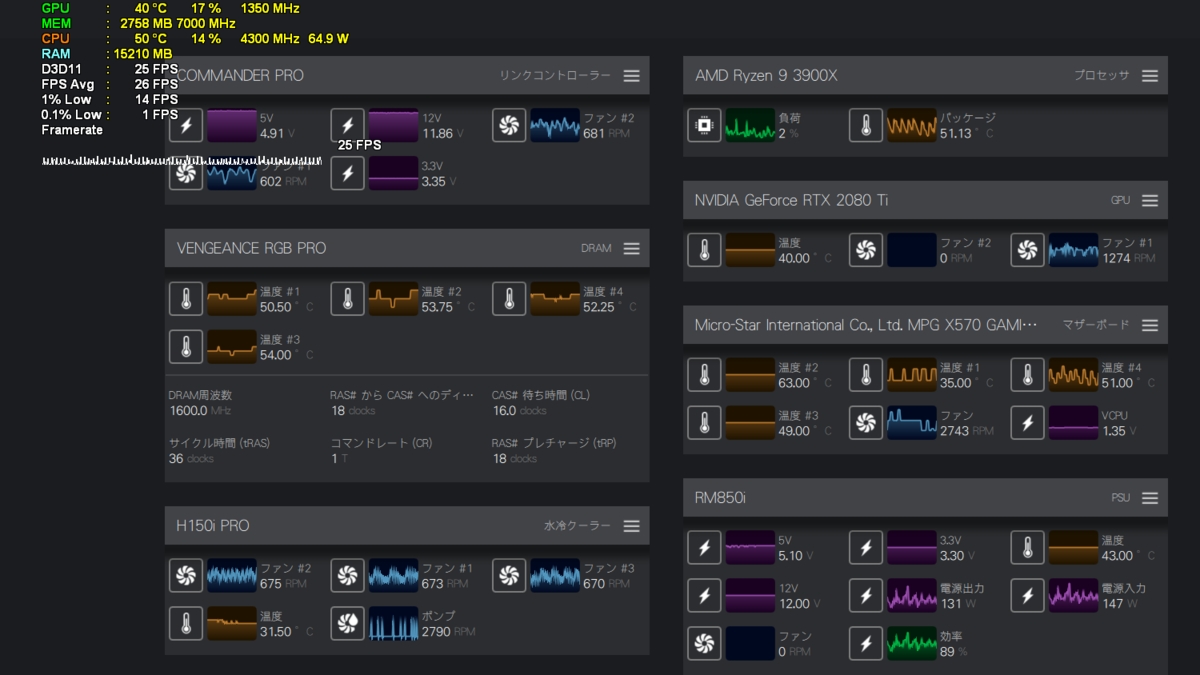Click the motherboard ファン 2743 RPM fan icon
This screenshot has height=675, width=1200.
[867, 424]
